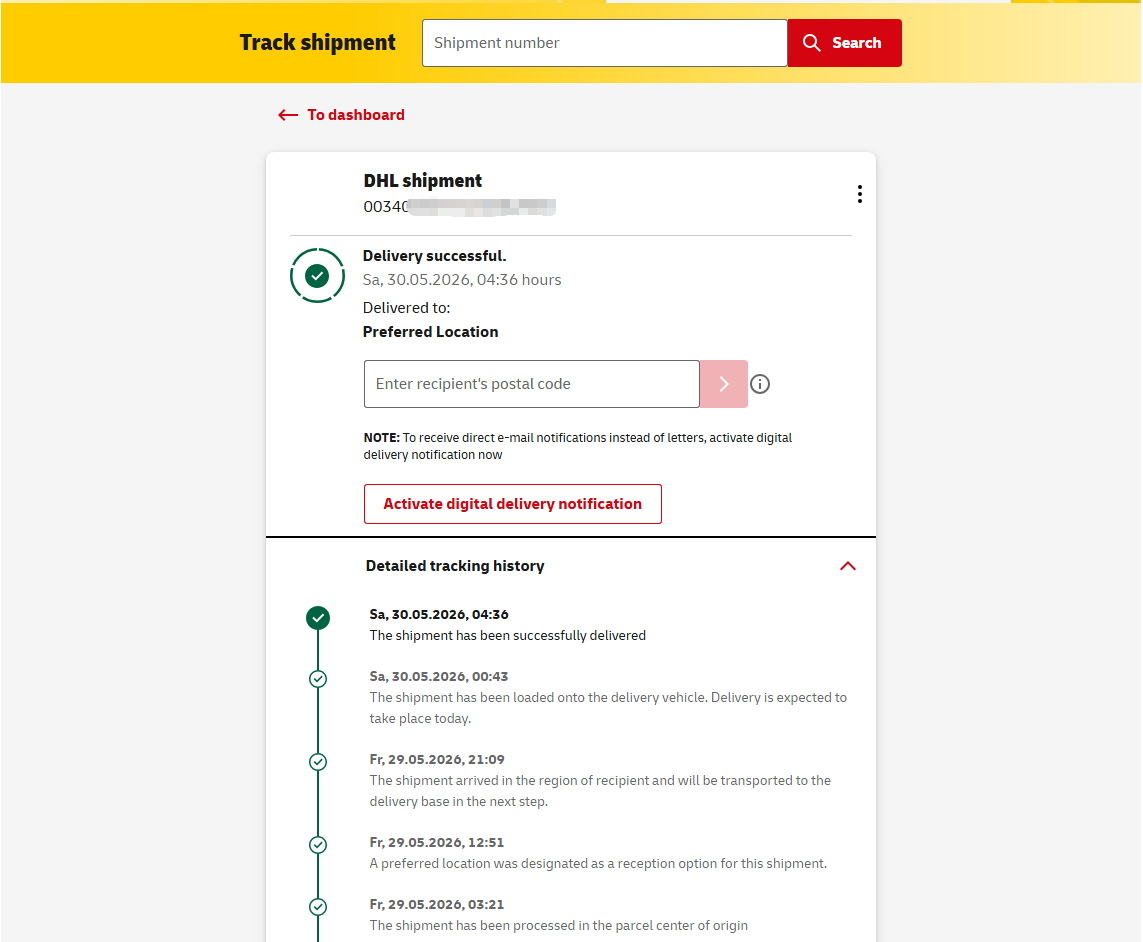Select the timeline marker for 03:21 event
Viewport: 1143px width, 942px height.
(318, 907)
